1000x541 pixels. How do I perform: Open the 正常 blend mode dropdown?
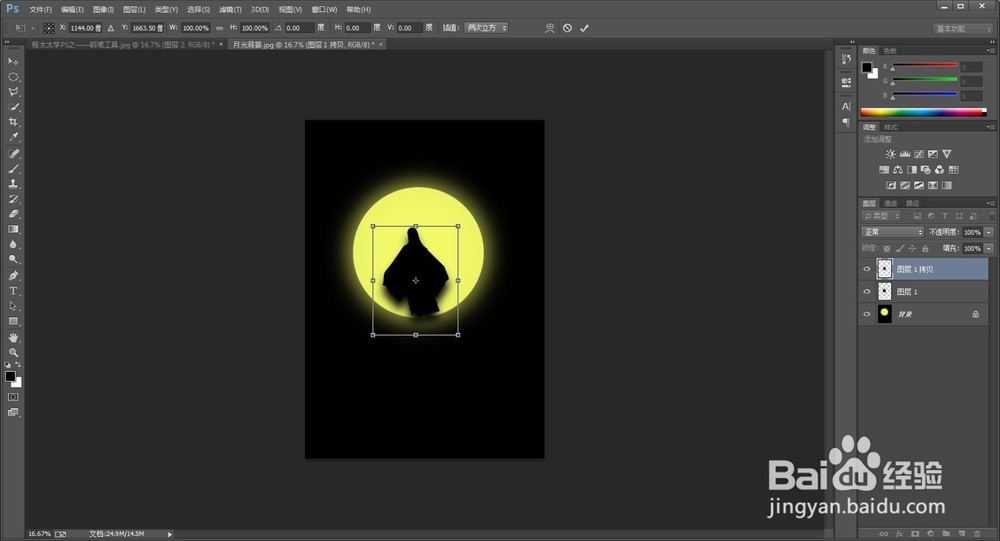(892, 232)
